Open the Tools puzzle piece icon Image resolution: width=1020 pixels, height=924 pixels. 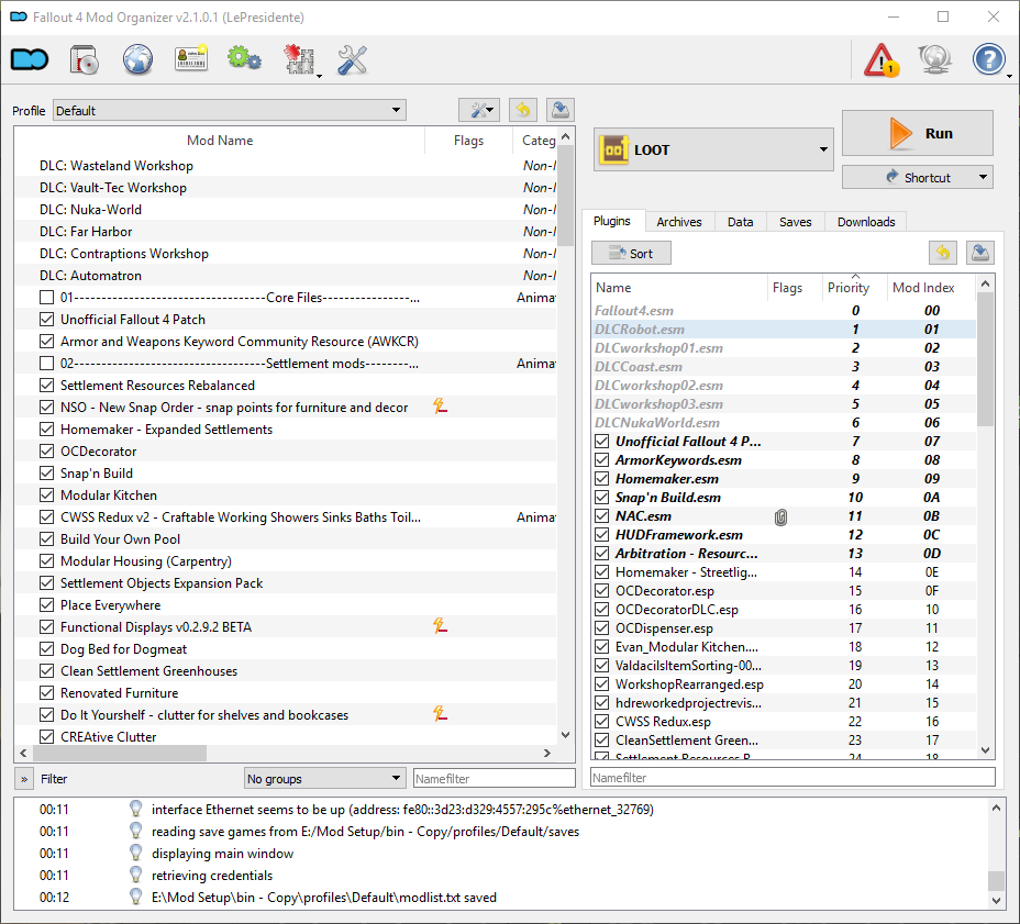pos(299,60)
